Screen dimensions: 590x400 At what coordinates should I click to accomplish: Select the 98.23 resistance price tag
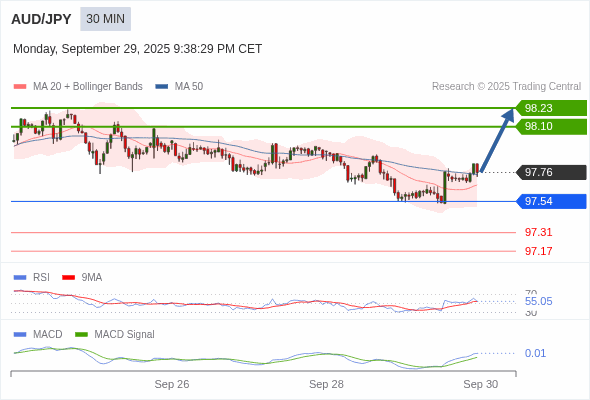pyautogui.click(x=551, y=108)
